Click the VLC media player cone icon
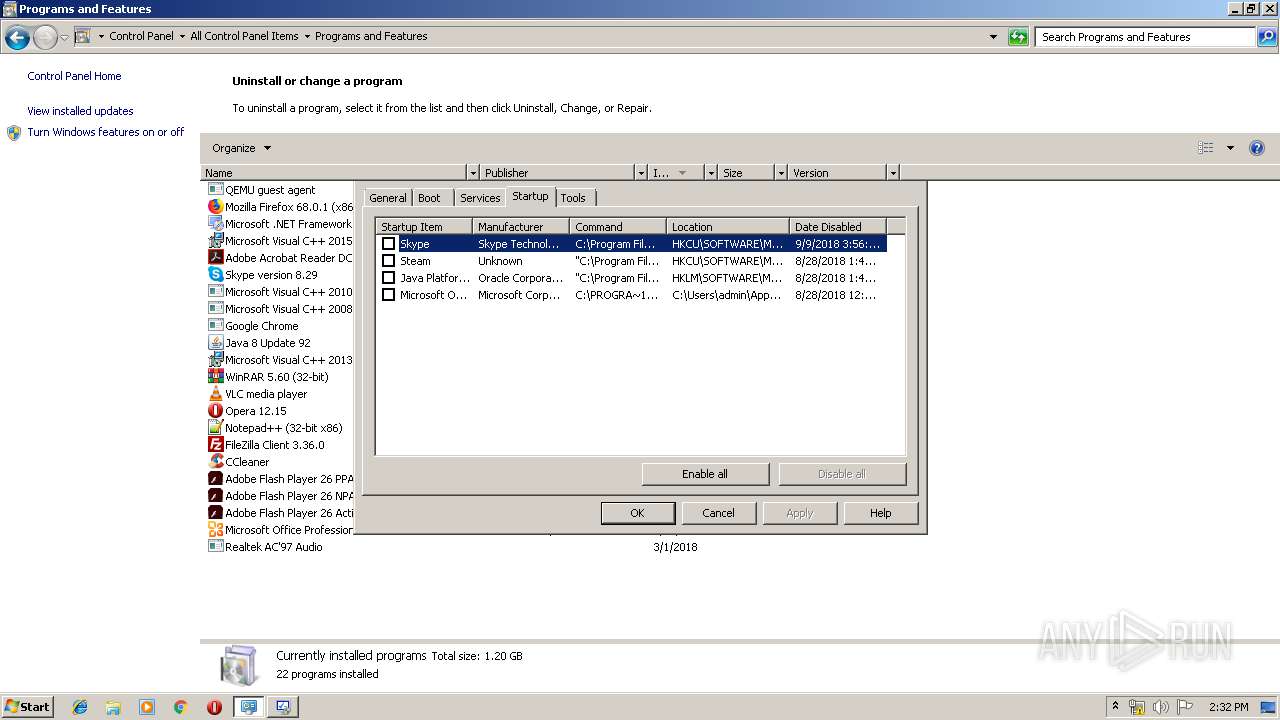The height and width of the screenshot is (720, 1280). [215, 393]
